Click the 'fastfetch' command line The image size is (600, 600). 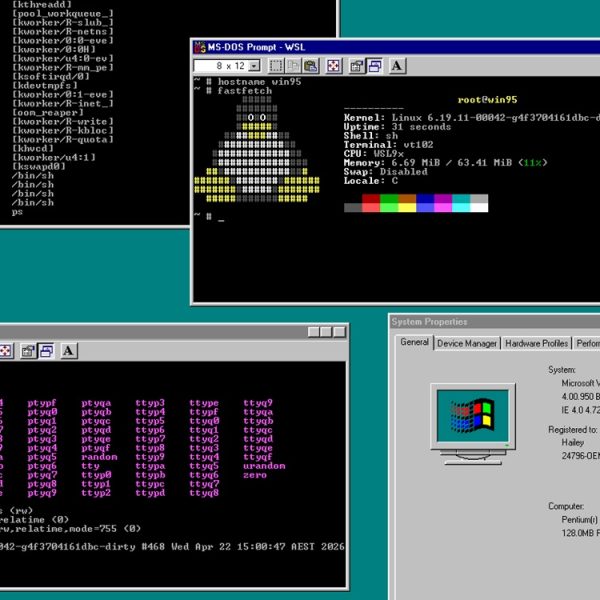coord(233,91)
